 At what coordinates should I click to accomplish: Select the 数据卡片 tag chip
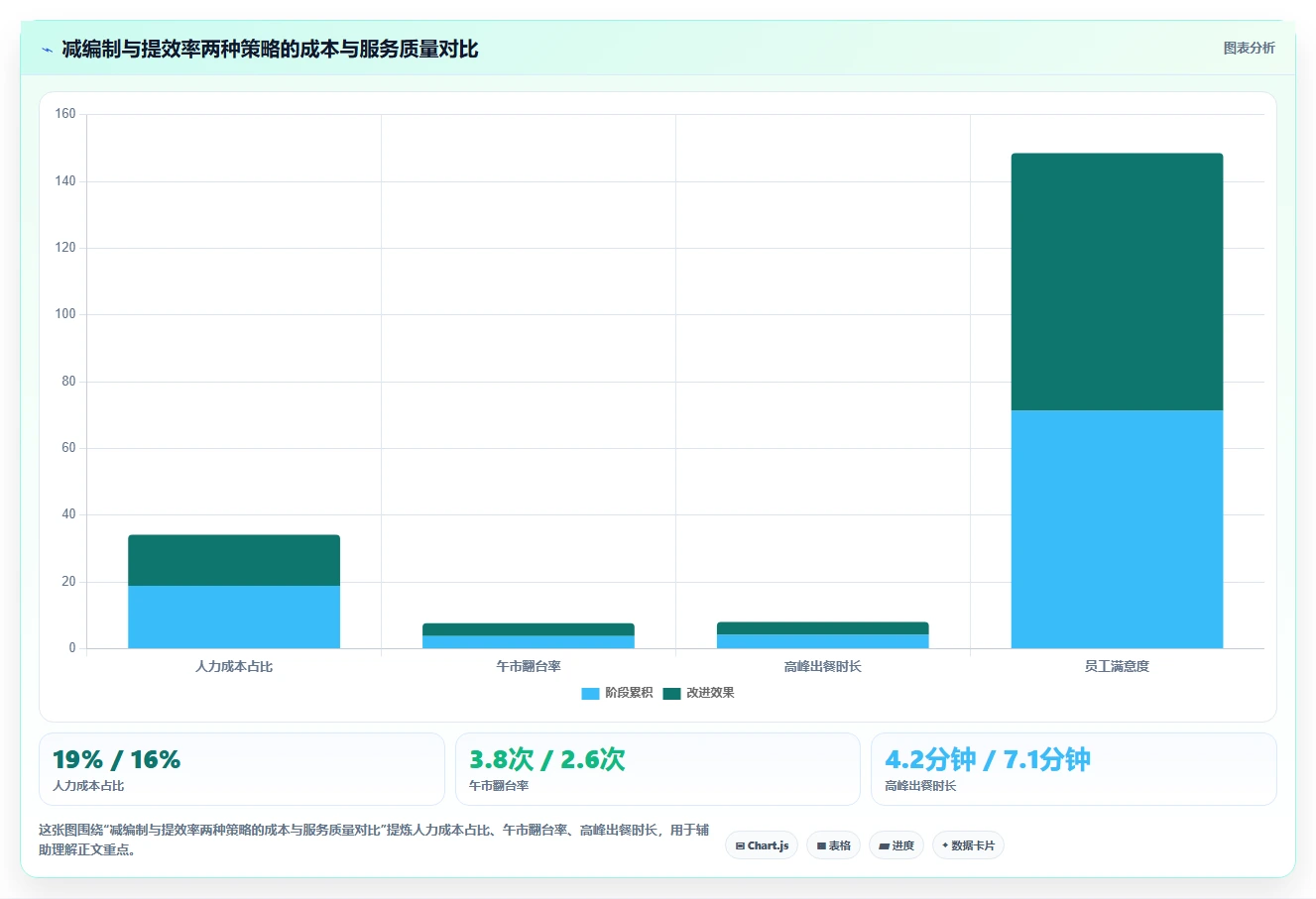(x=968, y=845)
